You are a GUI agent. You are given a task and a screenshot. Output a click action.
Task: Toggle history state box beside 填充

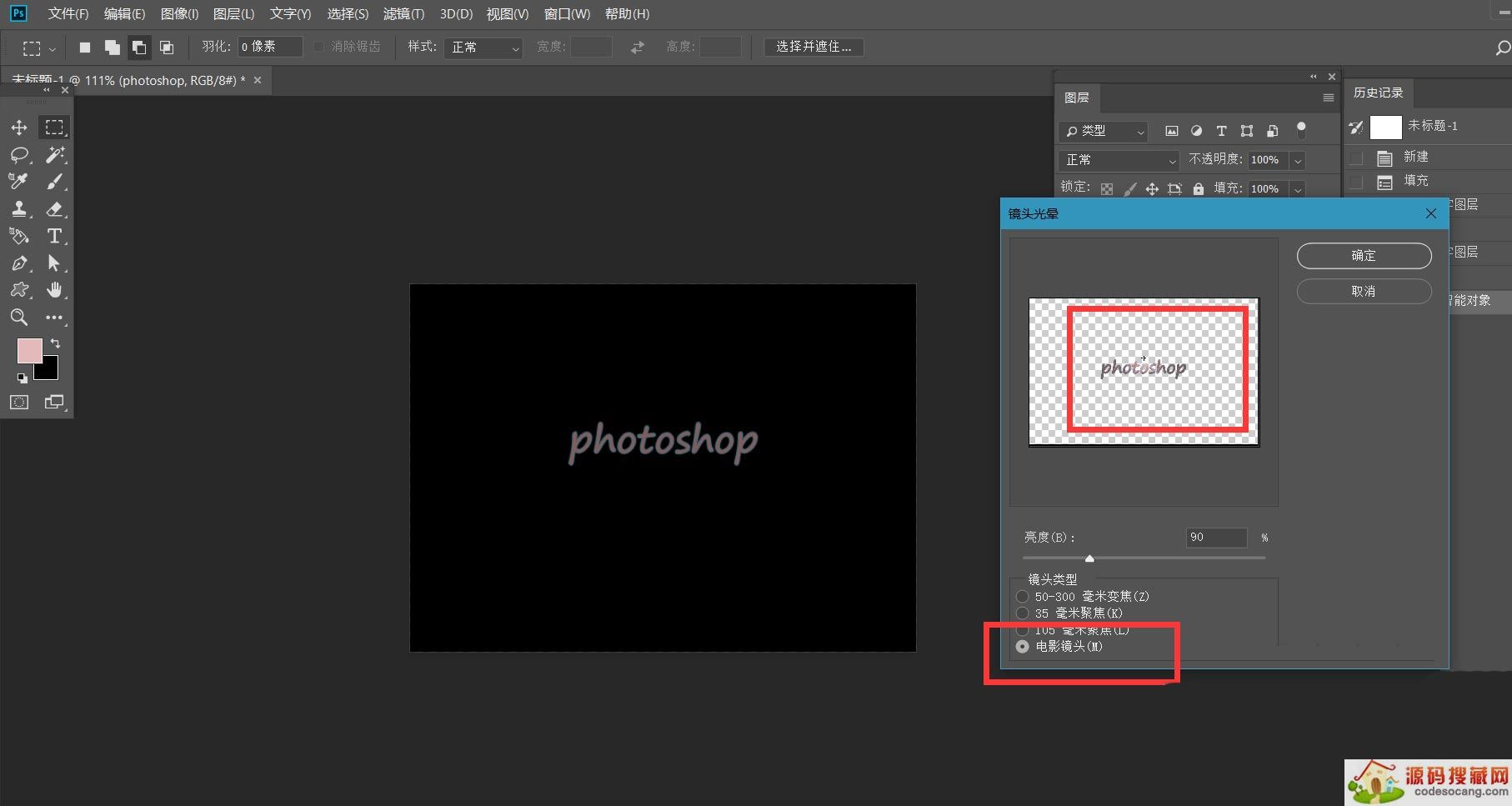[1357, 182]
